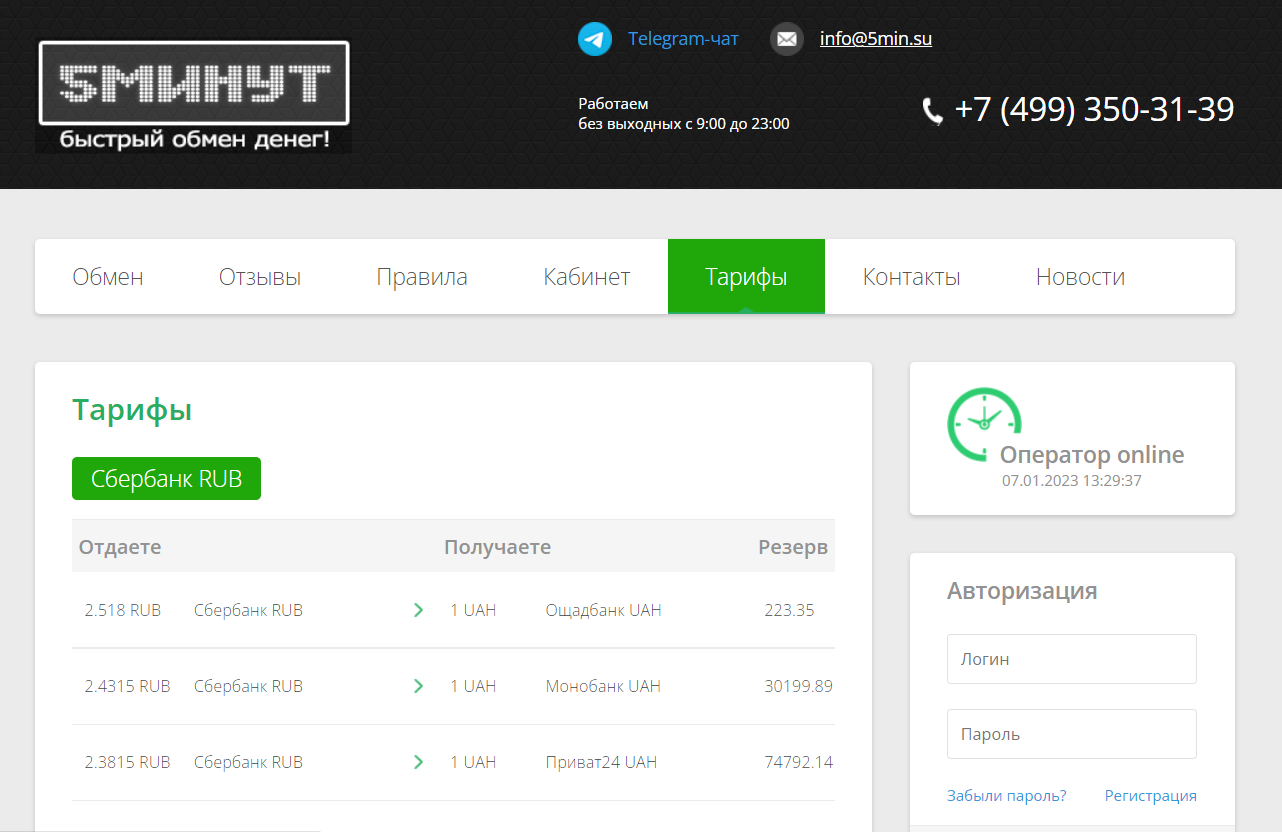Open the Контакты page
Image resolution: width=1282 pixels, height=832 pixels.
coord(912,277)
